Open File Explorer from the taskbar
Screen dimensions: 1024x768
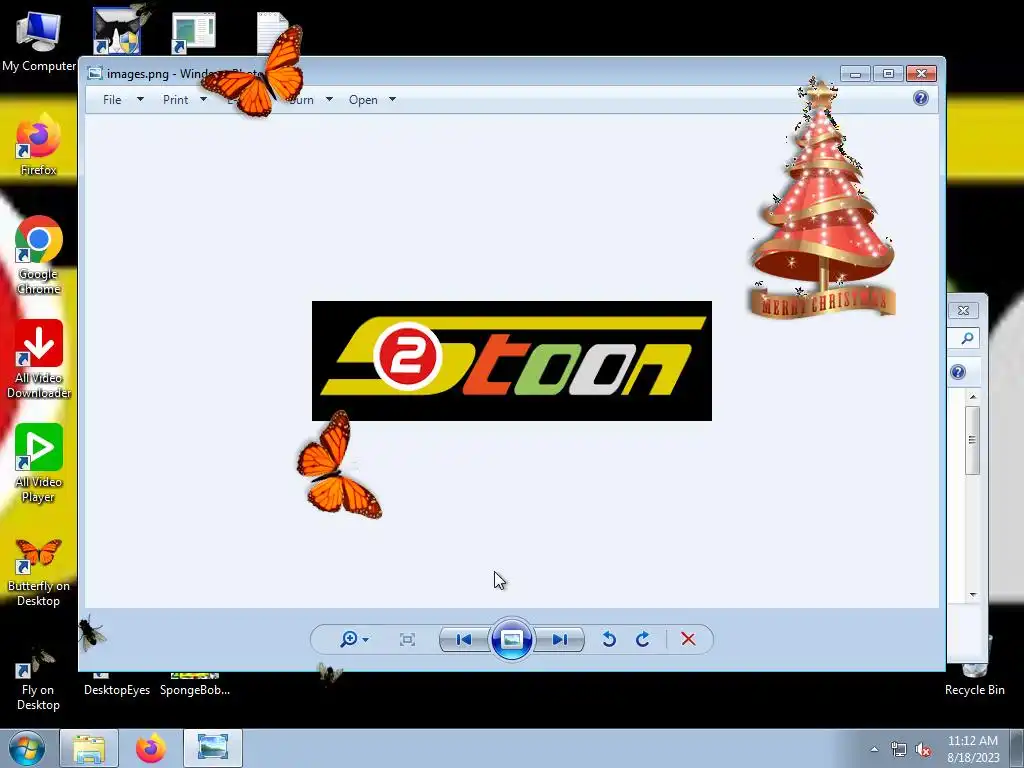click(89, 748)
